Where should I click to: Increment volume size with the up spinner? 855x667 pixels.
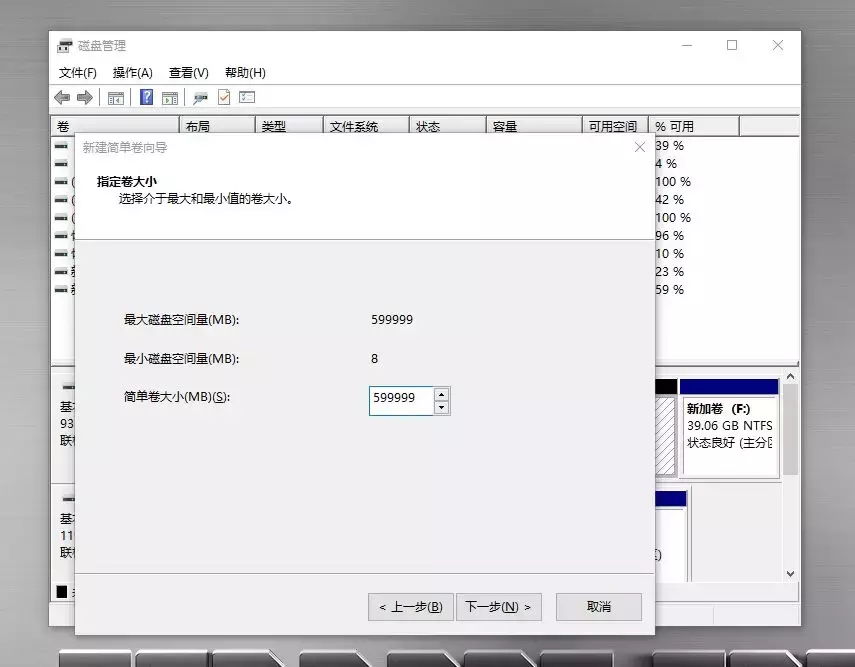(441, 395)
